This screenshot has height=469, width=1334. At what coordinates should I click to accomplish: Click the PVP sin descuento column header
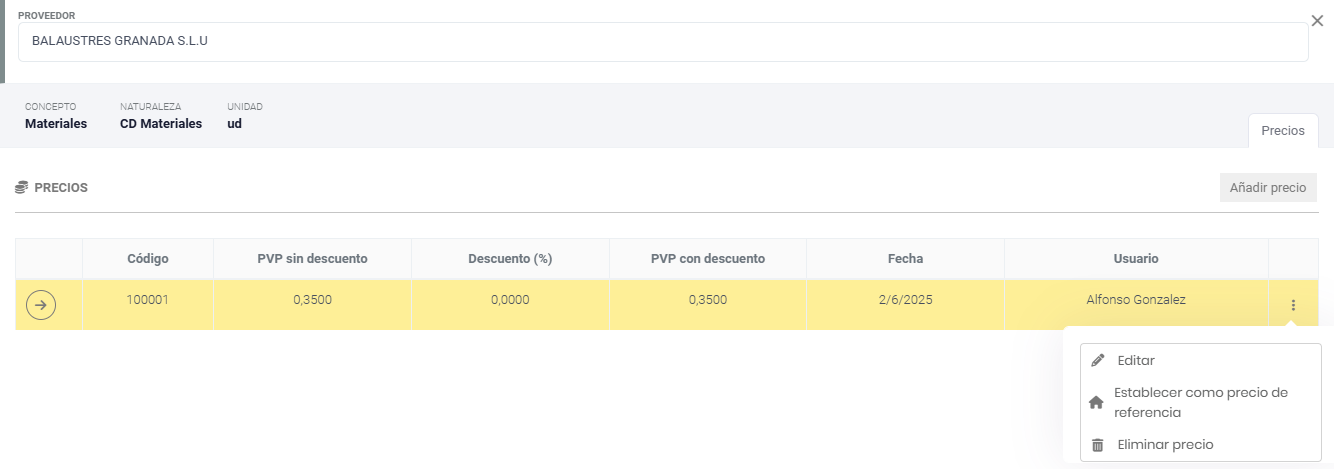[x=312, y=258]
